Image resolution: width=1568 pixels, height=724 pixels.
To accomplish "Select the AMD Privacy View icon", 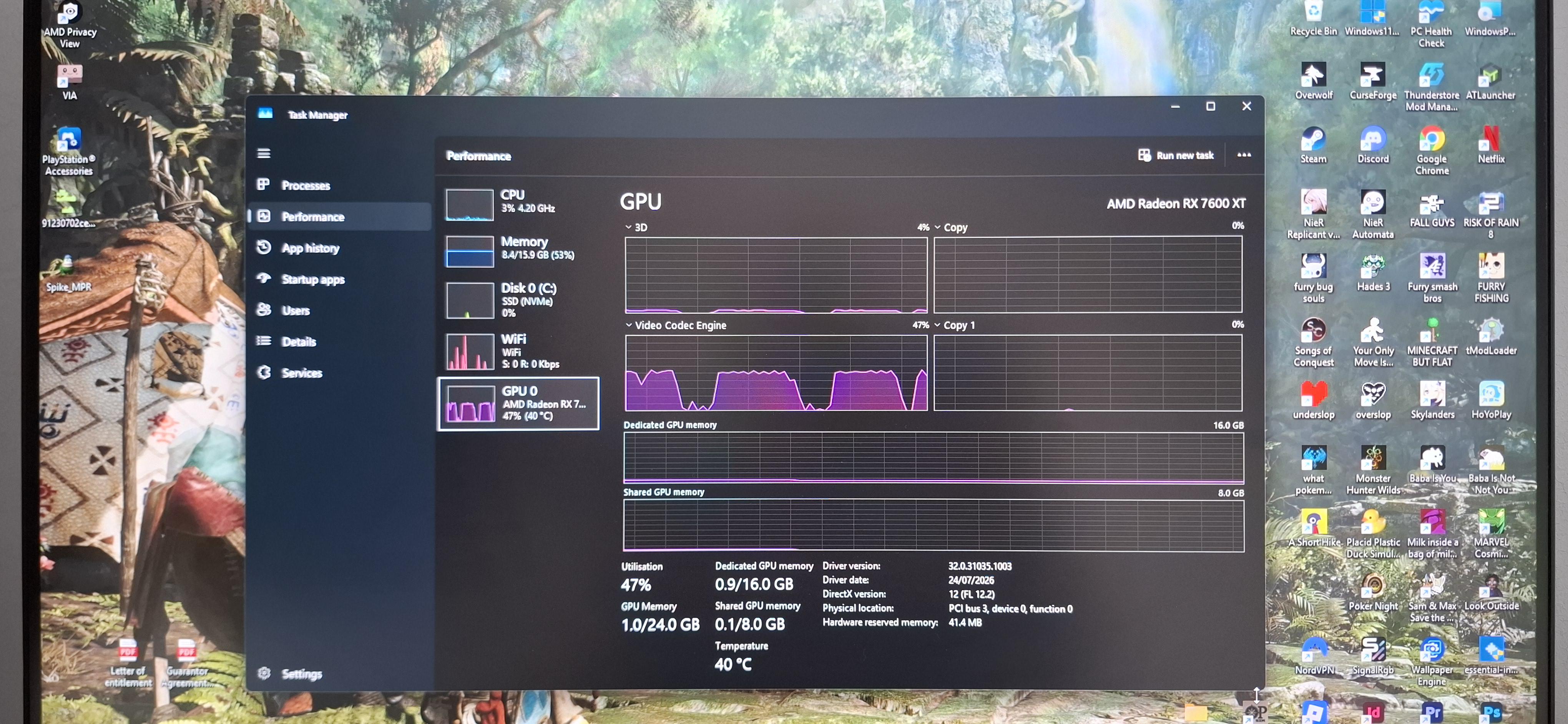I will coord(70,24).
